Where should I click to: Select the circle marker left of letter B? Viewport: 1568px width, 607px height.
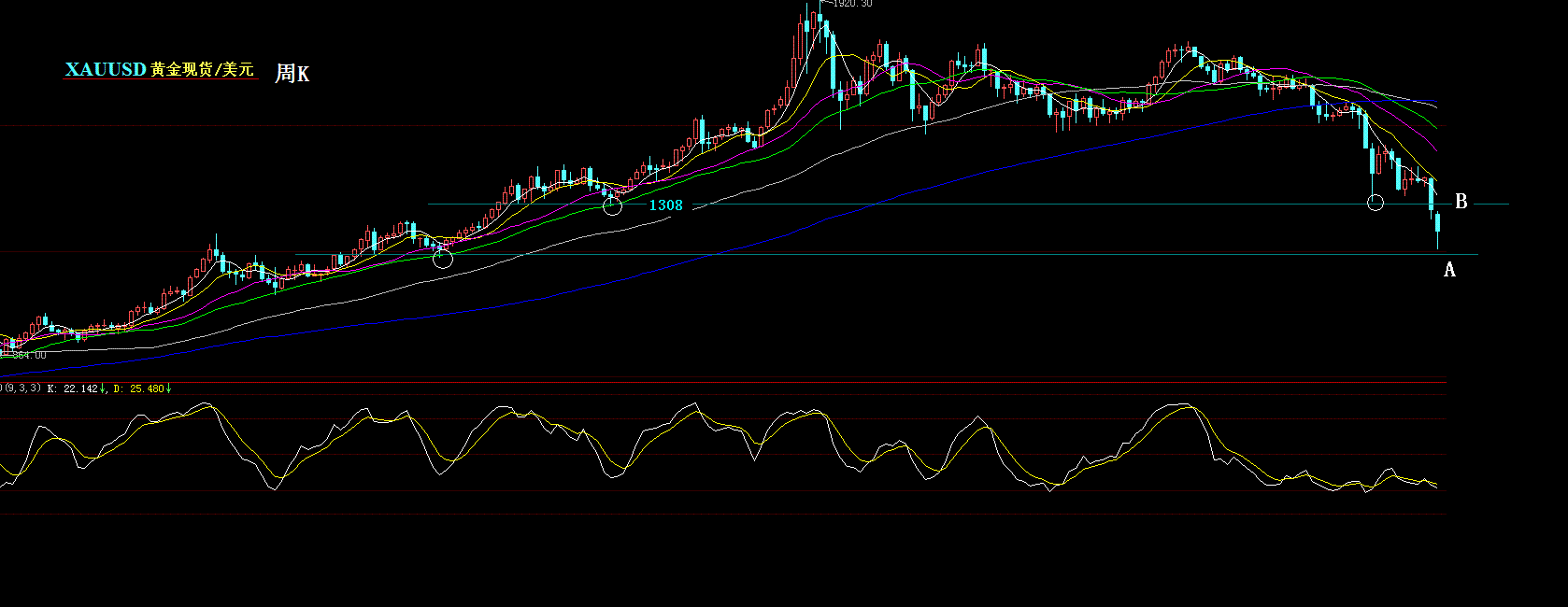(x=1375, y=203)
